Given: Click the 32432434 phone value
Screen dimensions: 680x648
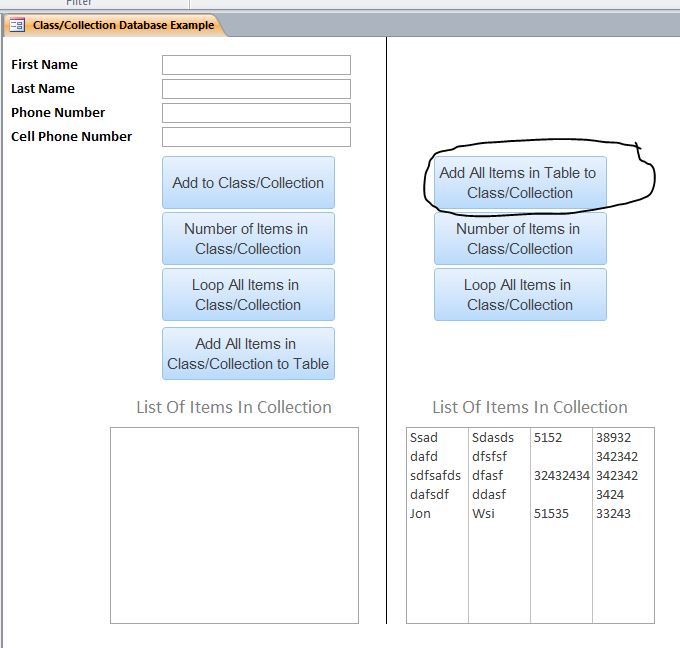Looking at the screenshot, I should click(562, 475).
